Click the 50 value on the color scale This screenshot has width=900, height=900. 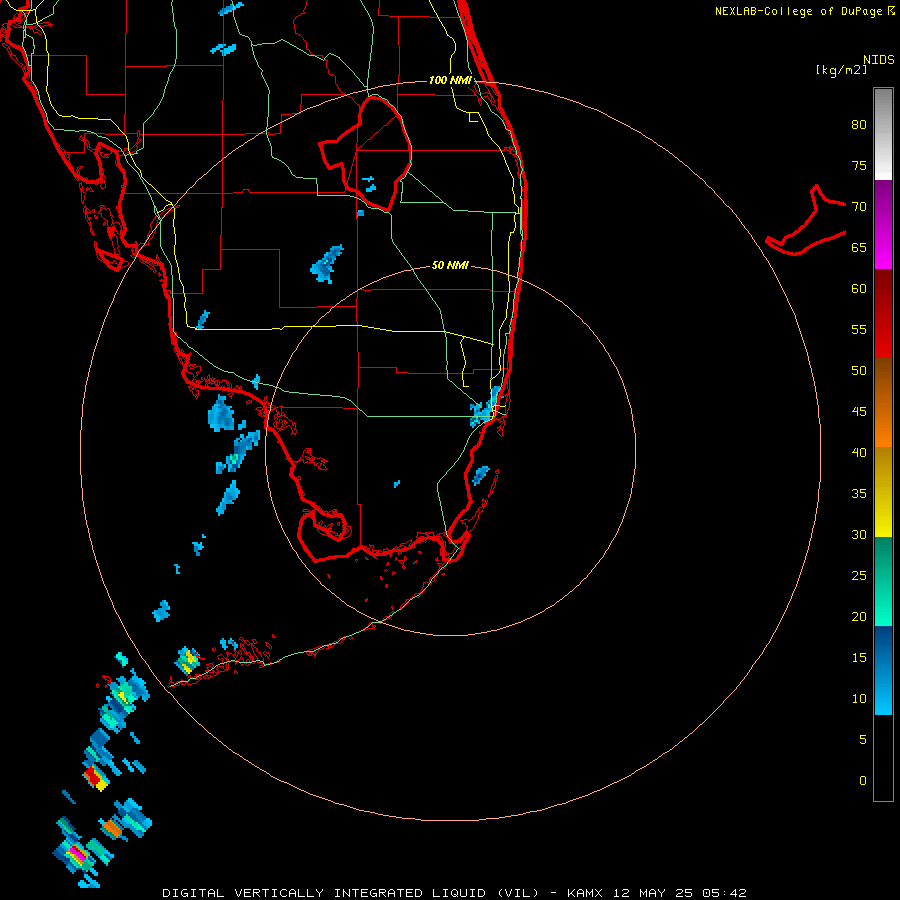[859, 371]
